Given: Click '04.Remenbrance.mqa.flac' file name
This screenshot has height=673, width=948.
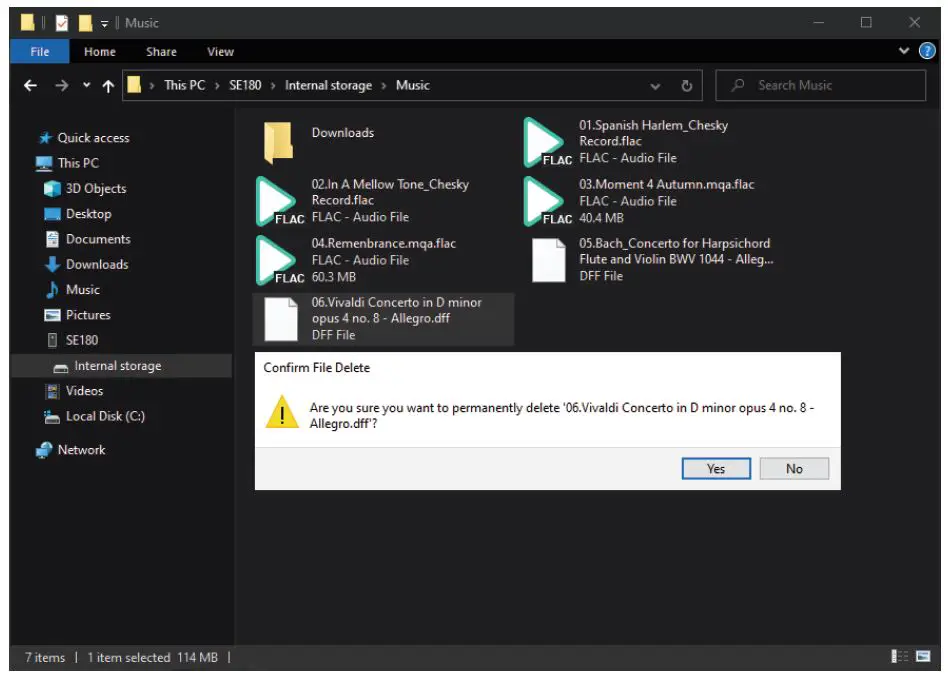Looking at the screenshot, I should 383,244.
